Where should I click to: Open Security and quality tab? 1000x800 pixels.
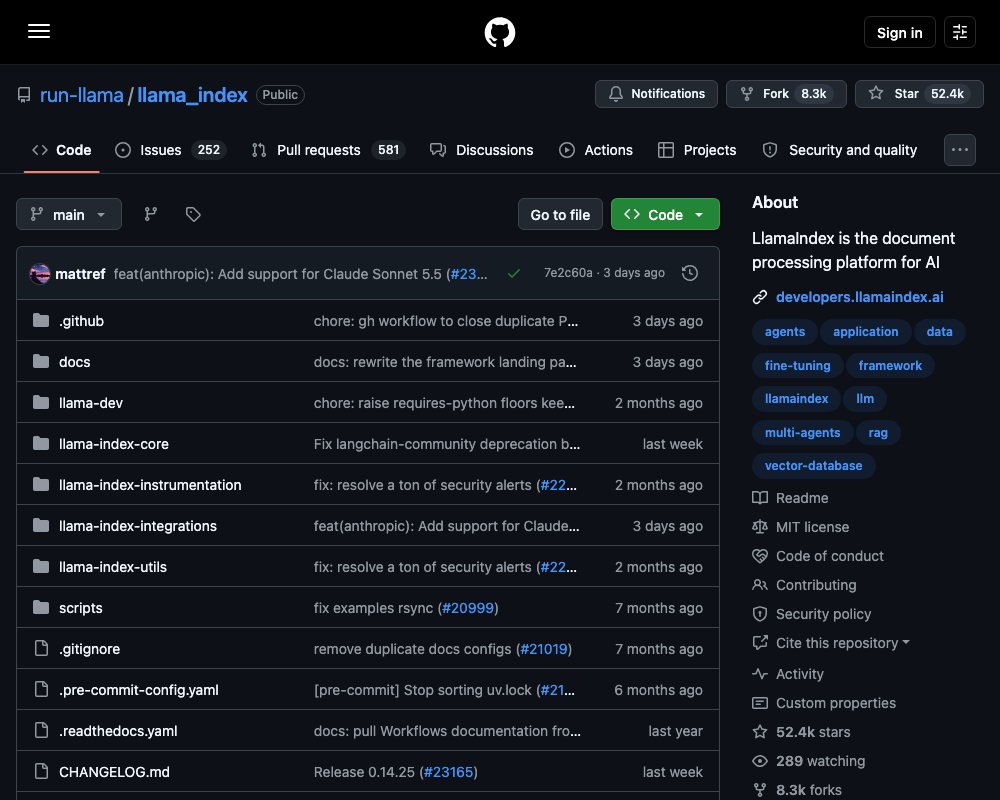pos(840,150)
